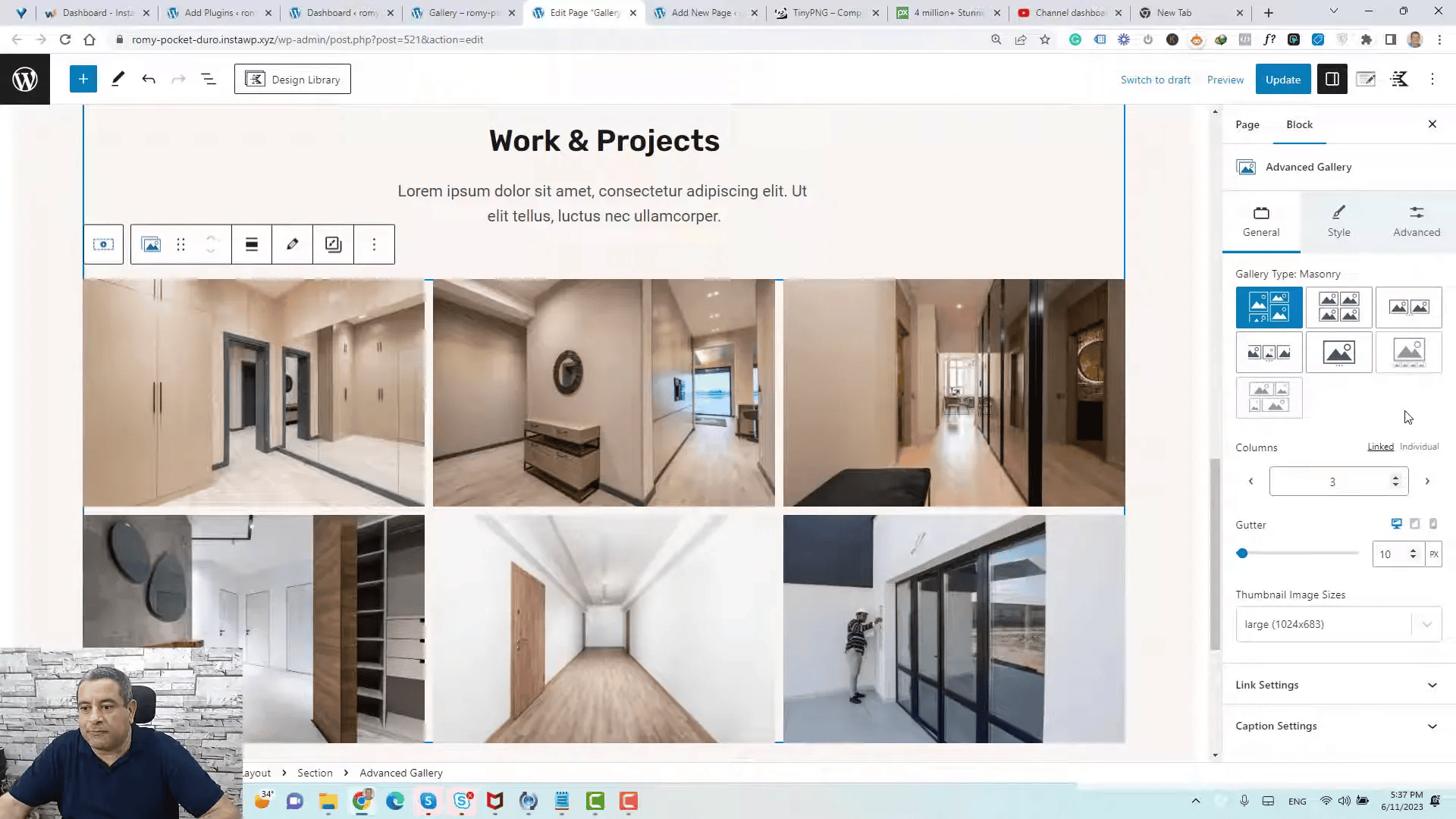Viewport: 1456px width, 819px height.
Task: Open Microsoft Edge from the taskbar
Action: tap(395, 801)
